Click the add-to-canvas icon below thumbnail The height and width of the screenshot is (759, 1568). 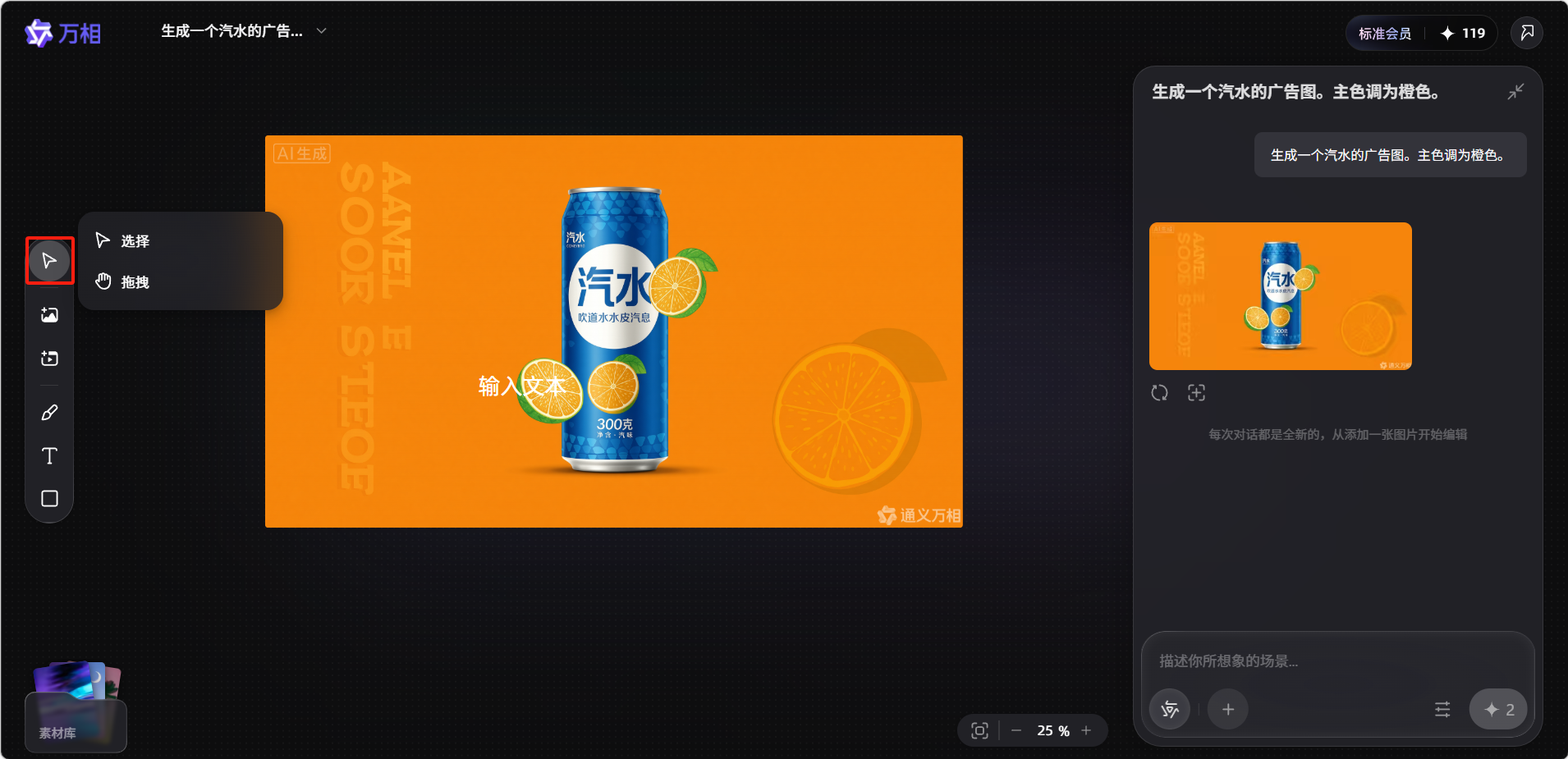point(1196,393)
